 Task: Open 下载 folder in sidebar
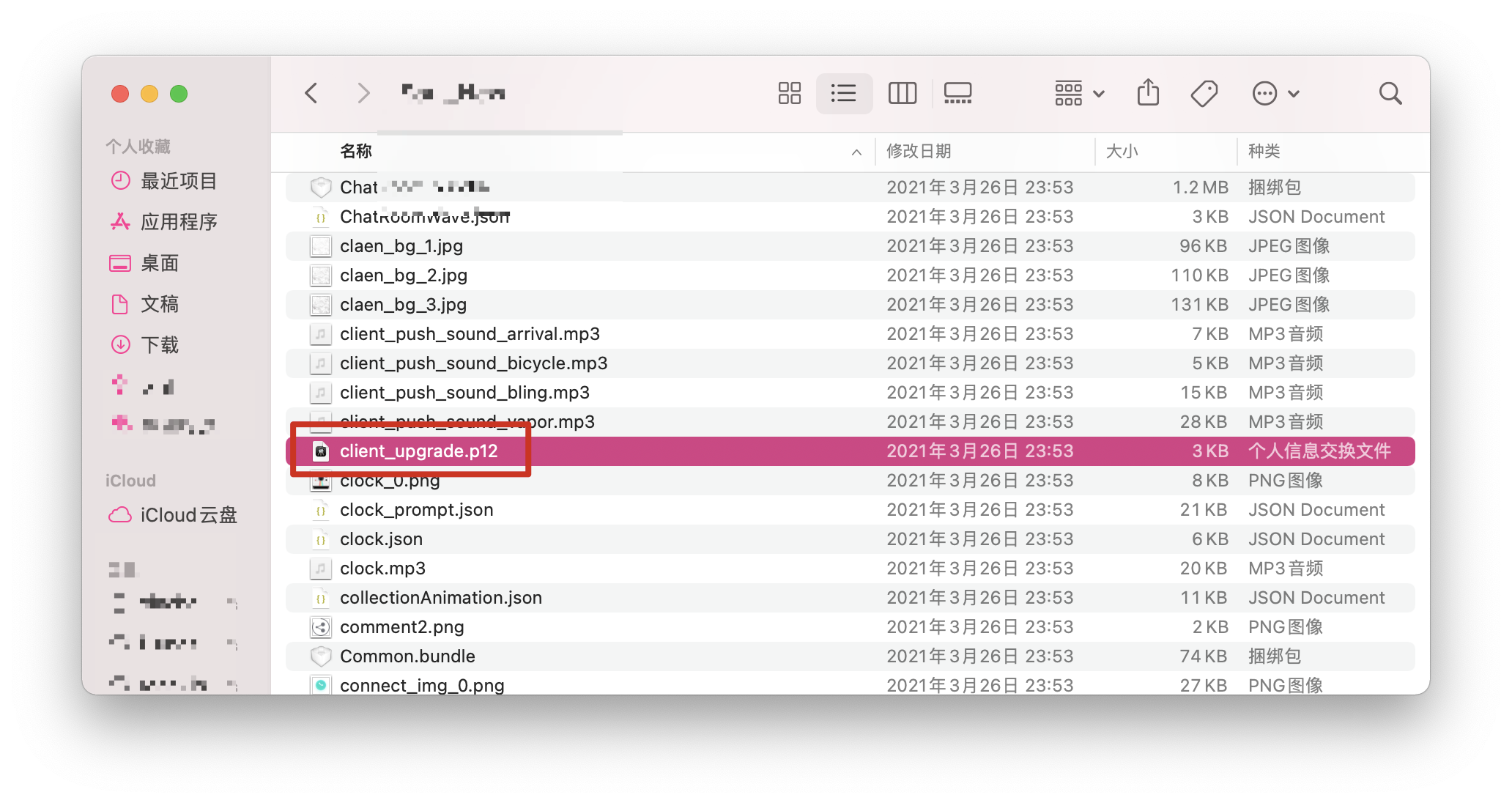(x=159, y=345)
